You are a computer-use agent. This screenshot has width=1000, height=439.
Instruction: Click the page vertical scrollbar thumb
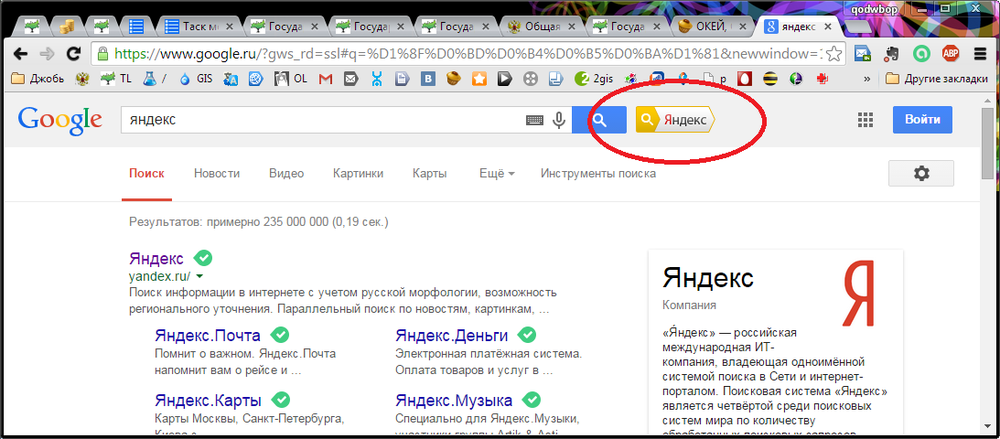pos(987,144)
